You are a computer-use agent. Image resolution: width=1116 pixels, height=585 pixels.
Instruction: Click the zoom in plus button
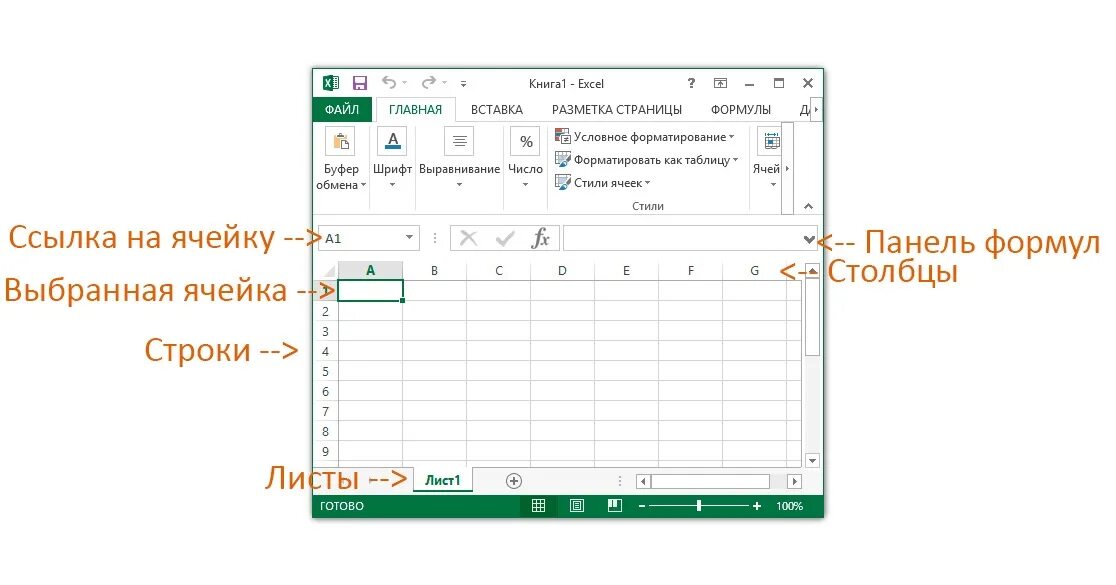click(x=757, y=506)
